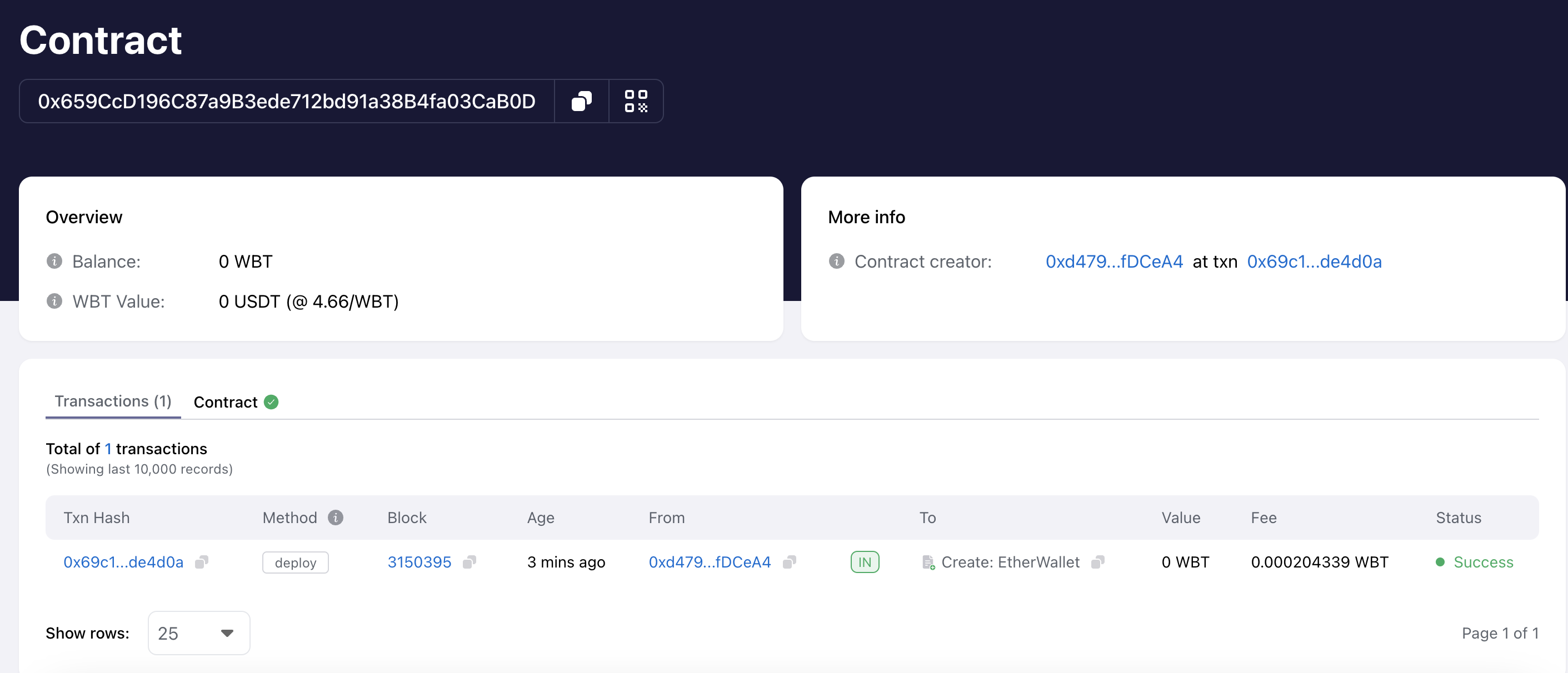Image resolution: width=1568 pixels, height=673 pixels.
Task: Copy the contract address with the copy icon
Action: click(581, 101)
